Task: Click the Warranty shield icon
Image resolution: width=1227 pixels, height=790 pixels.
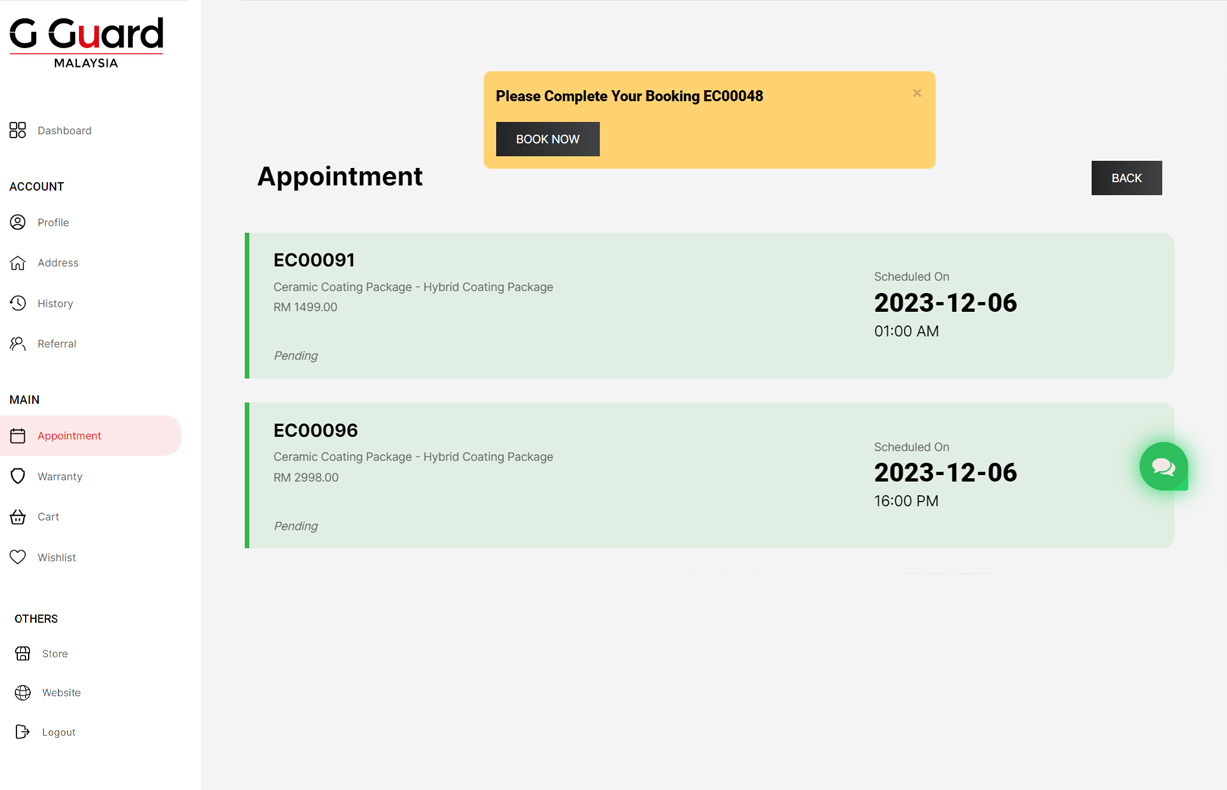Action: [18, 476]
